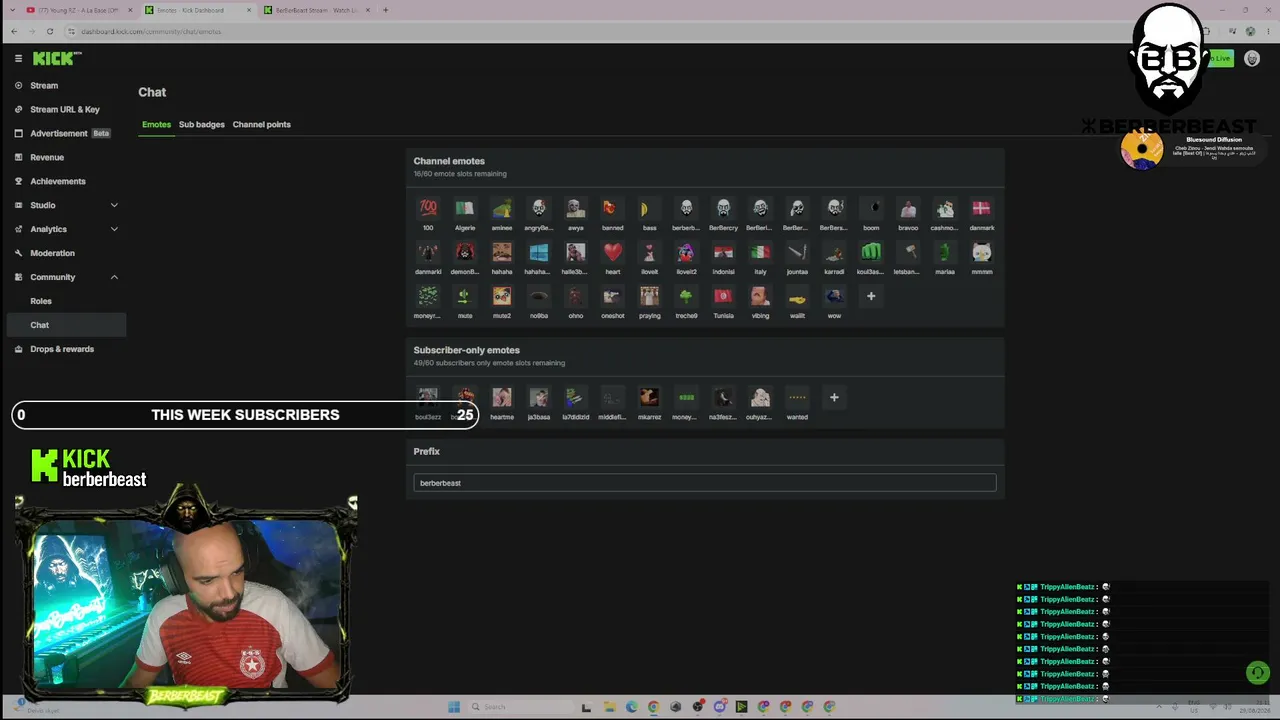Close the Young RZ YouTube tab
The width and height of the screenshot is (1280, 720).
coord(130,10)
